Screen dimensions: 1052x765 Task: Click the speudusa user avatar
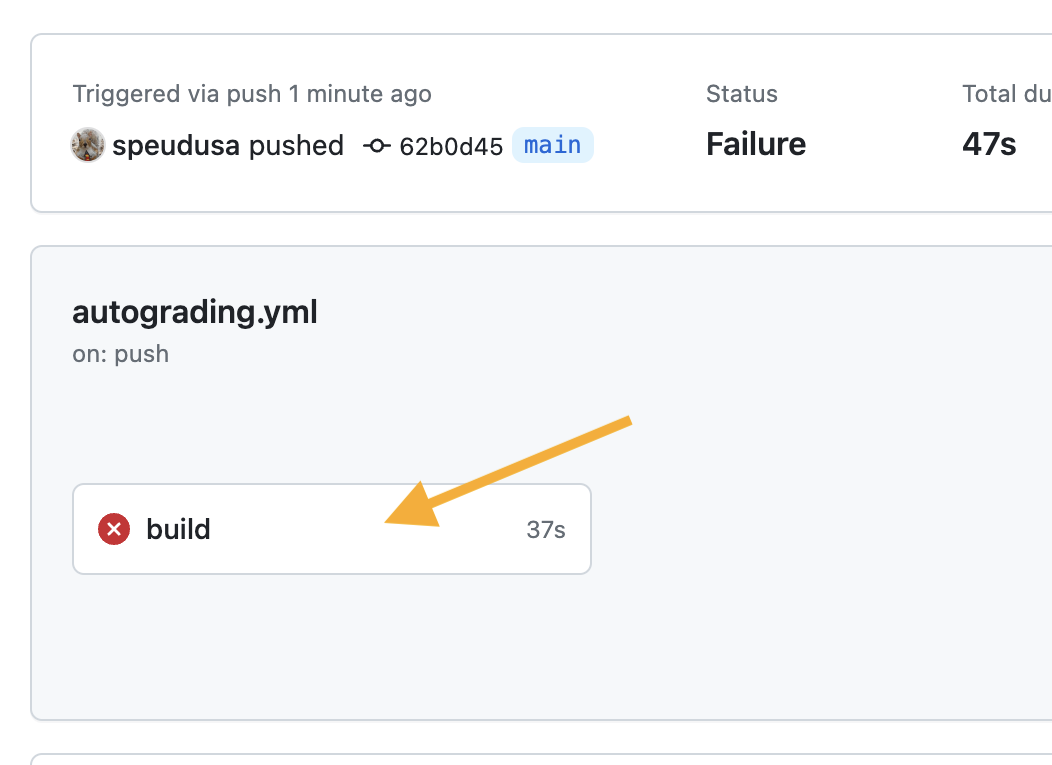88,146
